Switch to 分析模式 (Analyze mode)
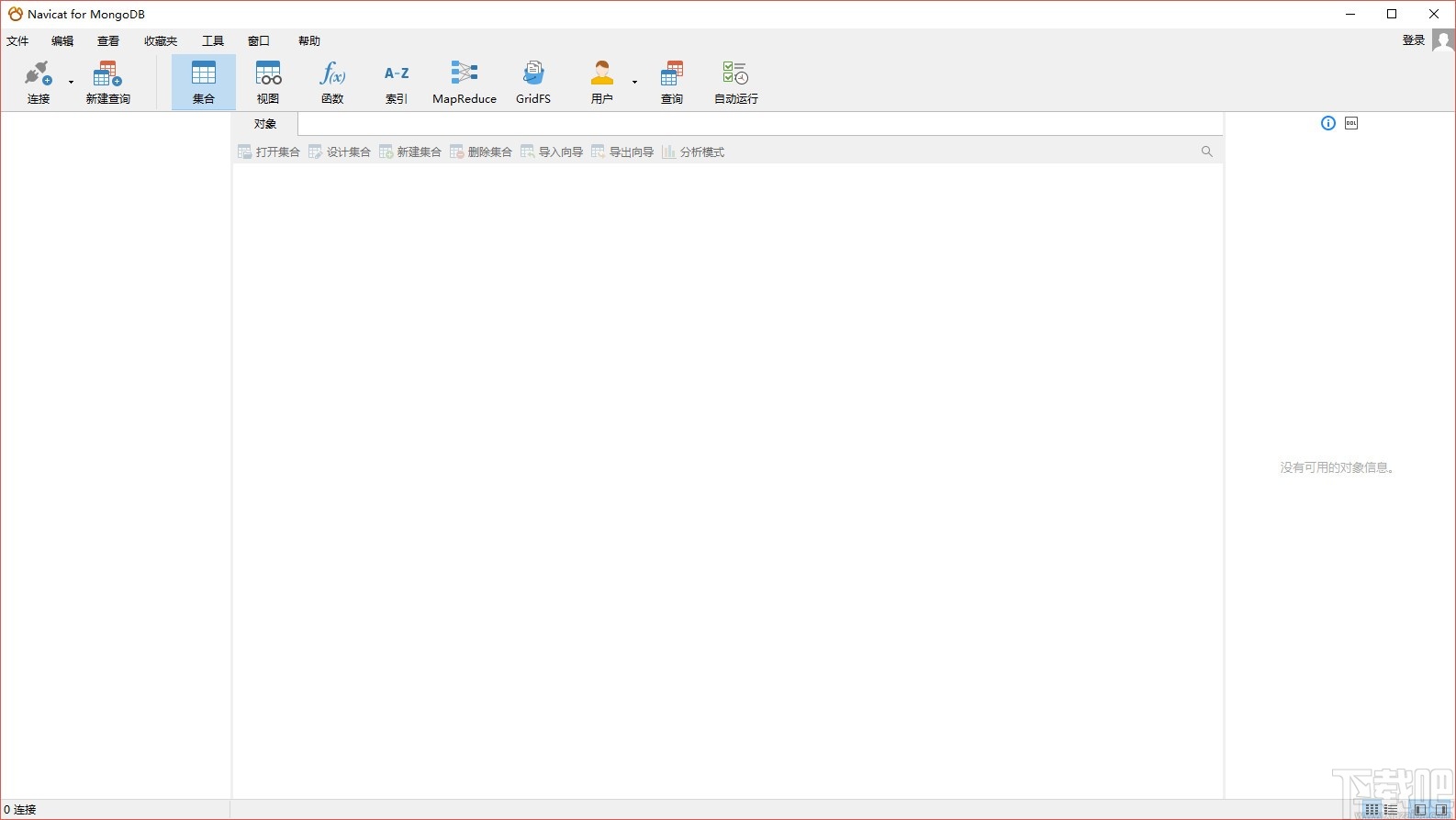Viewport: 1456px width, 820px height. (x=693, y=152)
